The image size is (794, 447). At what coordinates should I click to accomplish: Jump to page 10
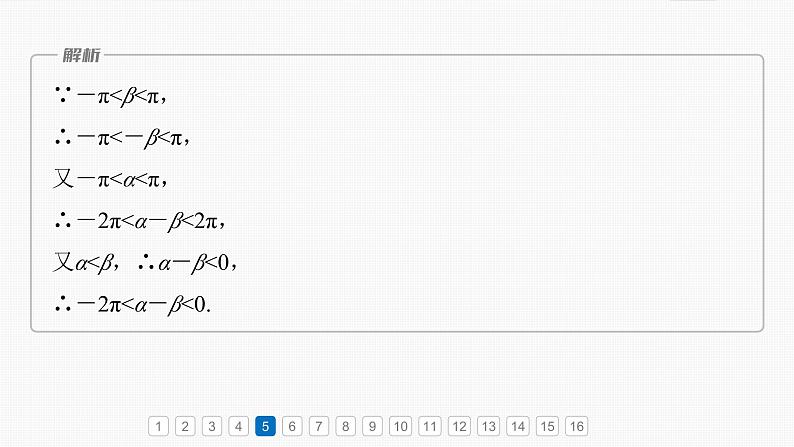400,427
